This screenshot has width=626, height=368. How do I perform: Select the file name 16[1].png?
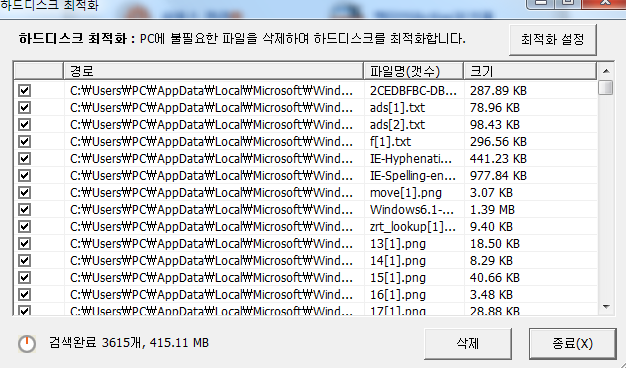coord(398,295)
